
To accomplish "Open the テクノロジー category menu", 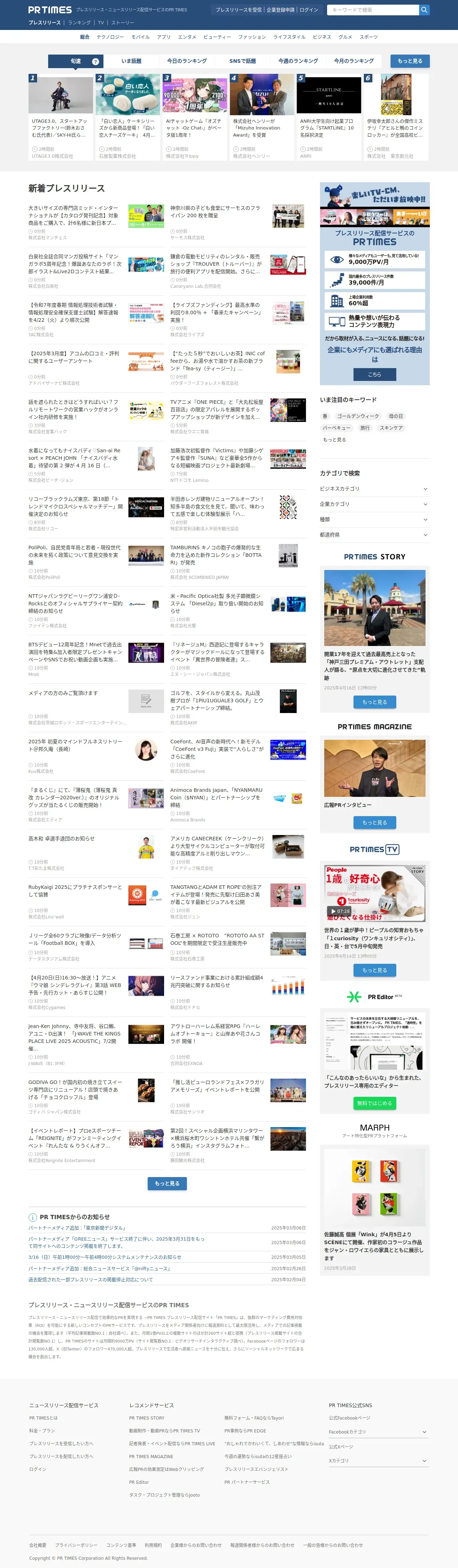I will coord(110,37).
